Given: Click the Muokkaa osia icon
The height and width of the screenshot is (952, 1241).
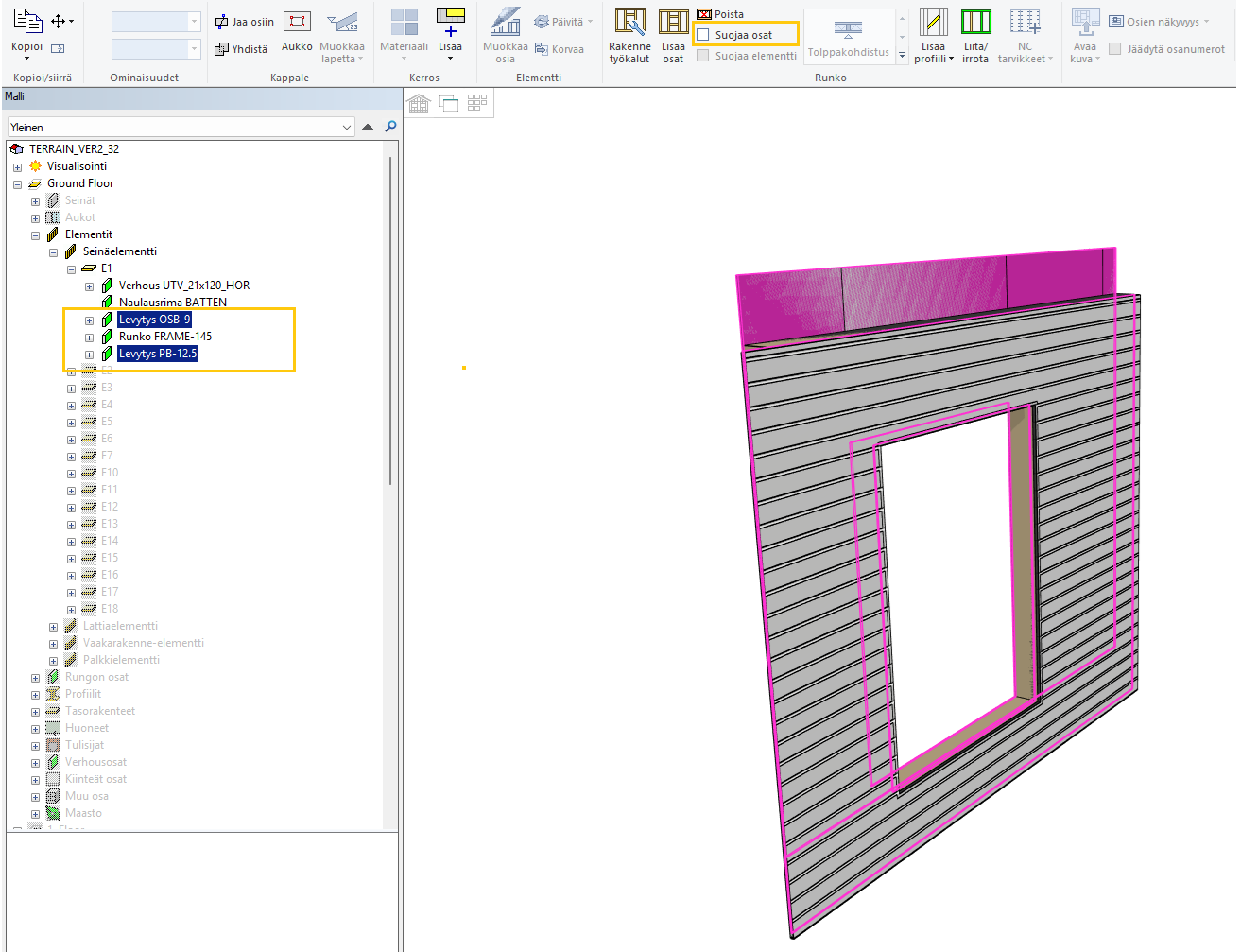Looking at the screenshot, I should 506,22.
